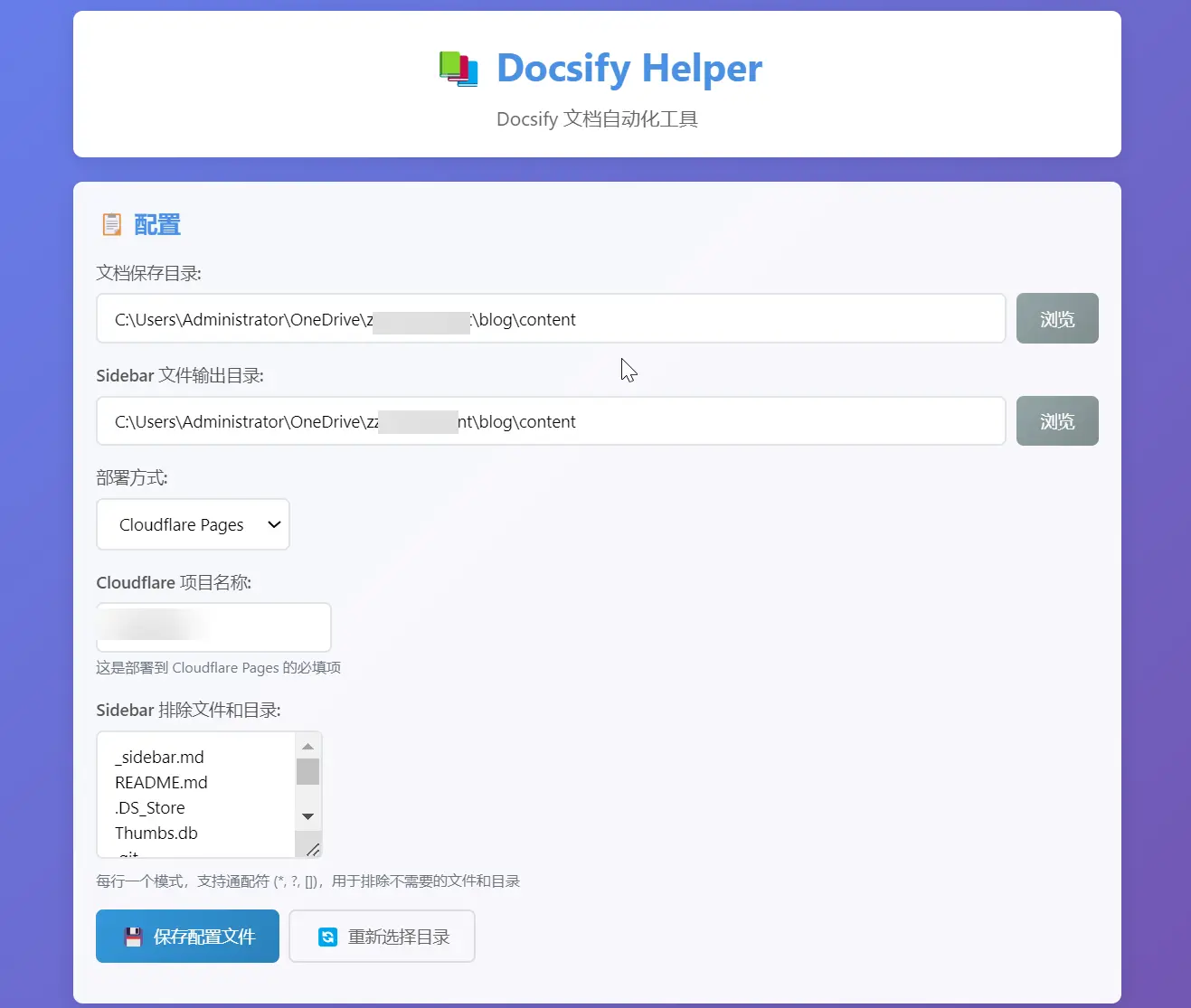Click the Docsify Helper title text
1191x1008 pixels.
629,69
